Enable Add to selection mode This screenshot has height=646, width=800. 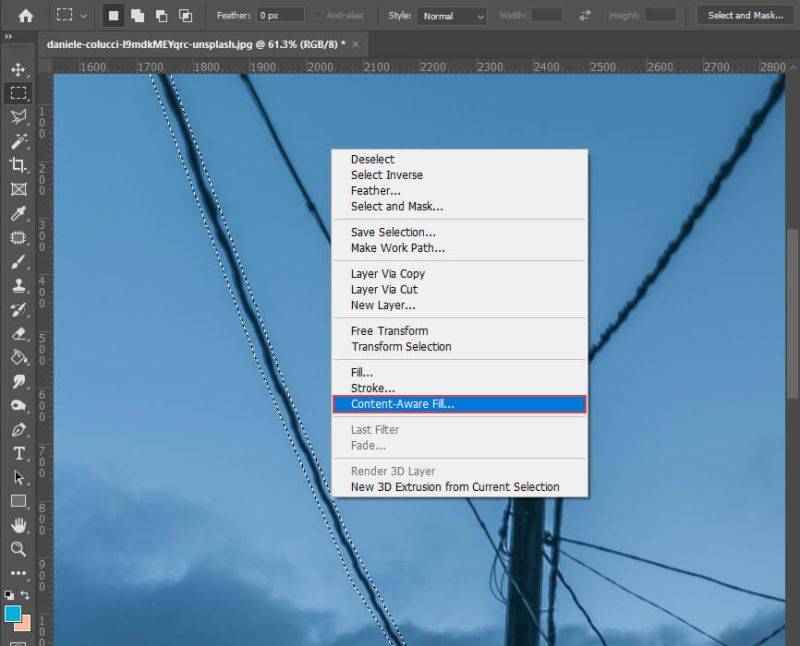click(x=137, y=16)
